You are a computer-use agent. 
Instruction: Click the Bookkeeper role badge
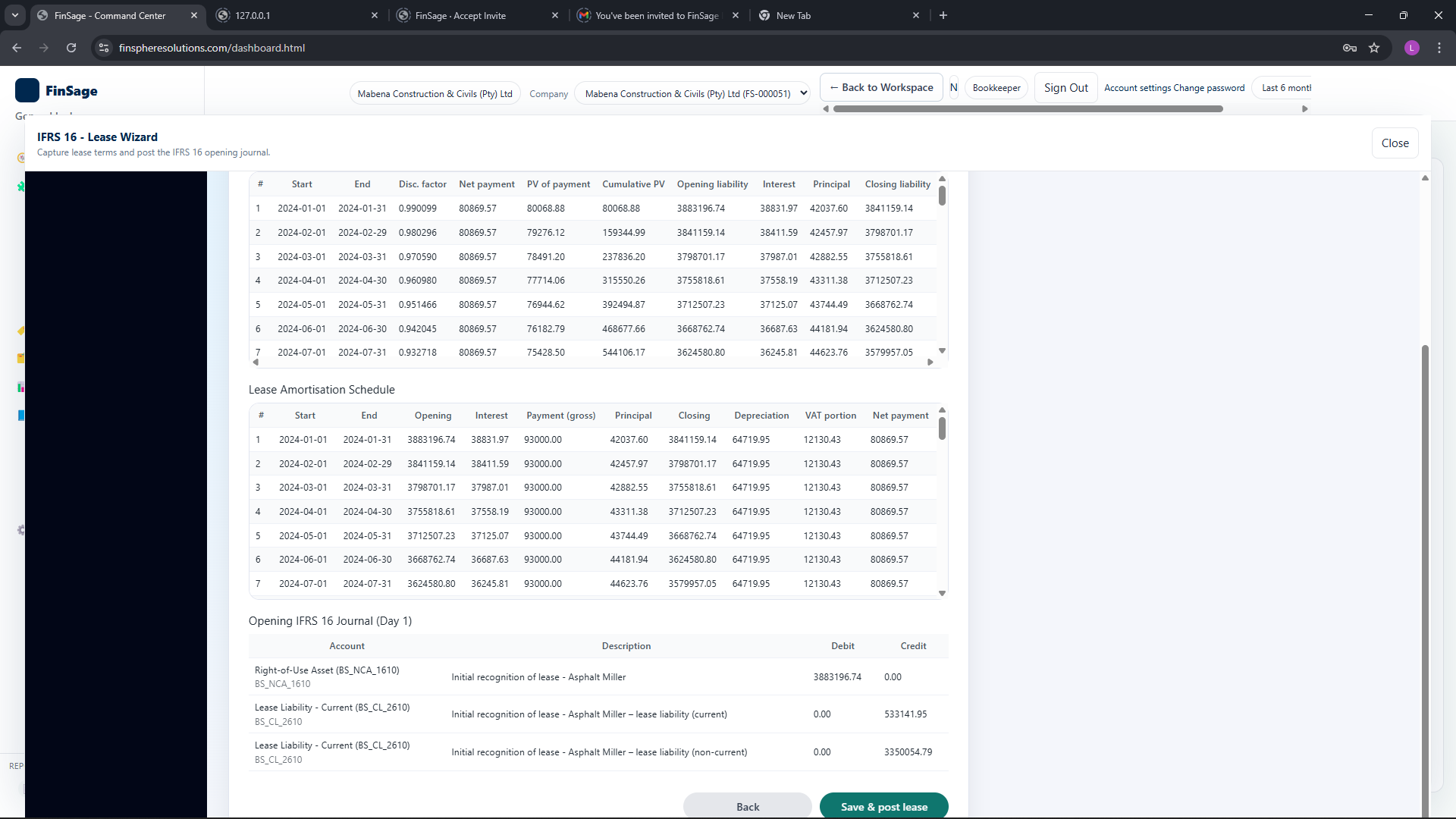996,88
